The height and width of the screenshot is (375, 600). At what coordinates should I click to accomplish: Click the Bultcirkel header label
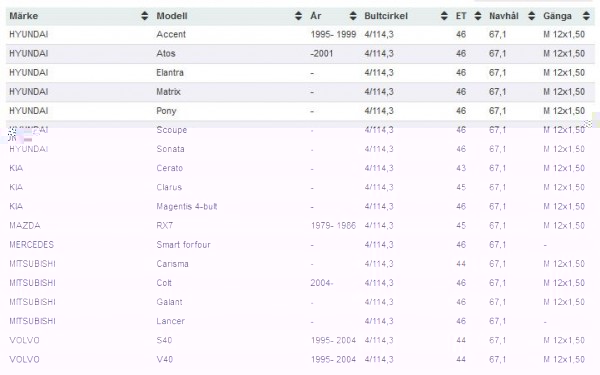[x=386, y=16]
